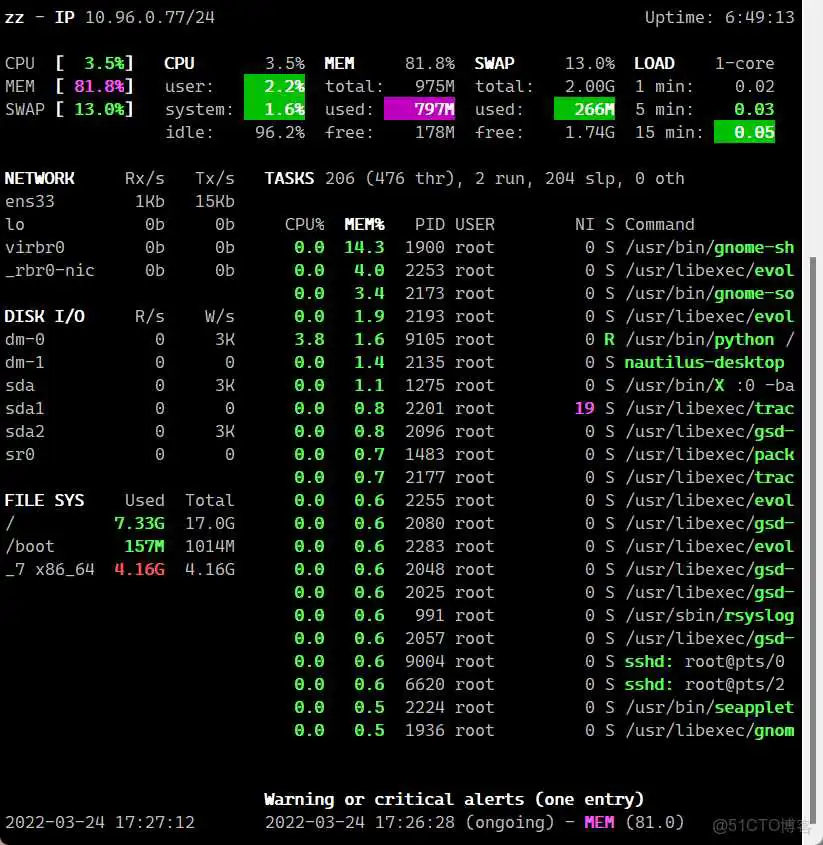This screenshot has width=823, height=845.
Task: Click the NETWORK section header
Action: [40, 178]
